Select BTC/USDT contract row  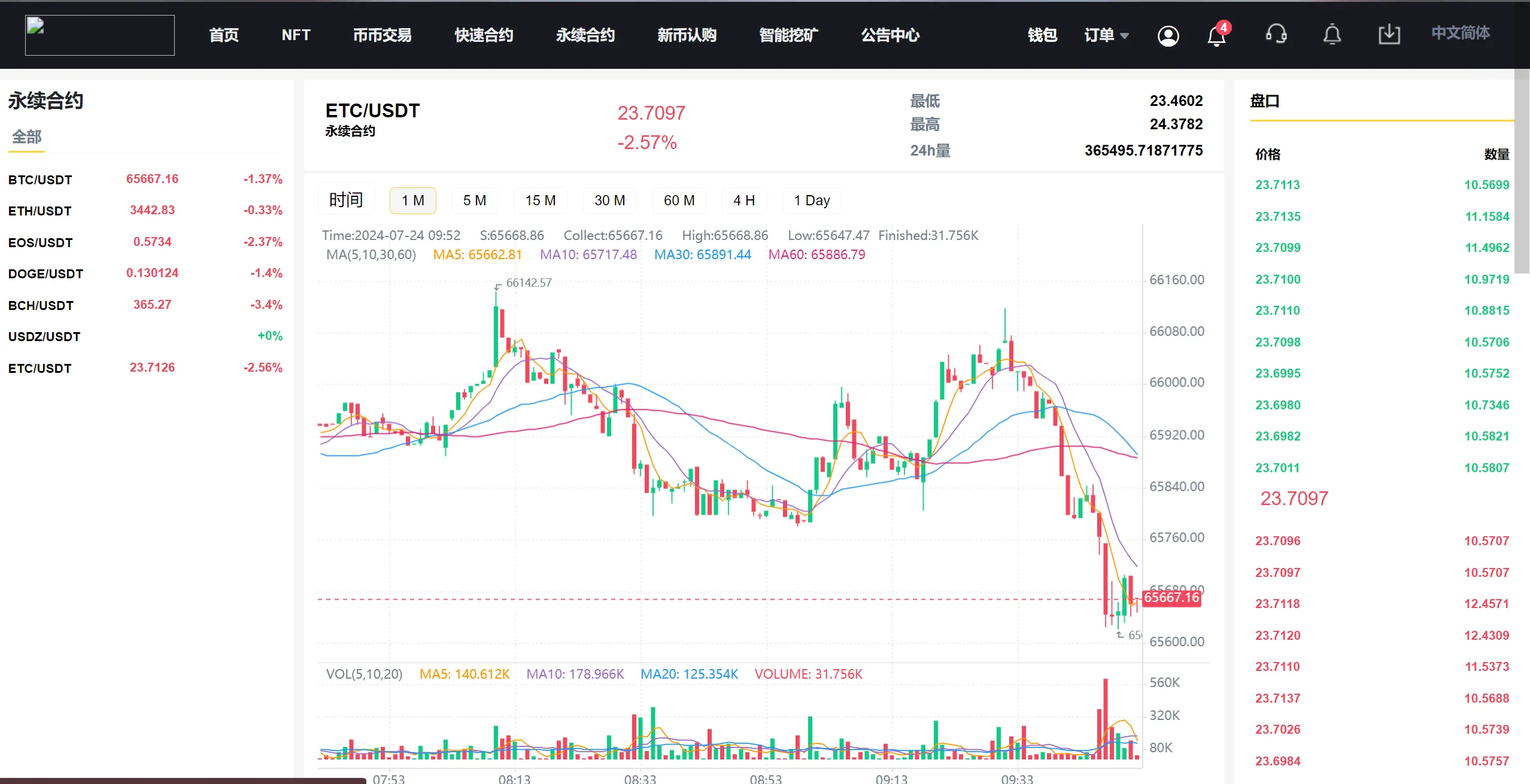(x=145, y=180)
